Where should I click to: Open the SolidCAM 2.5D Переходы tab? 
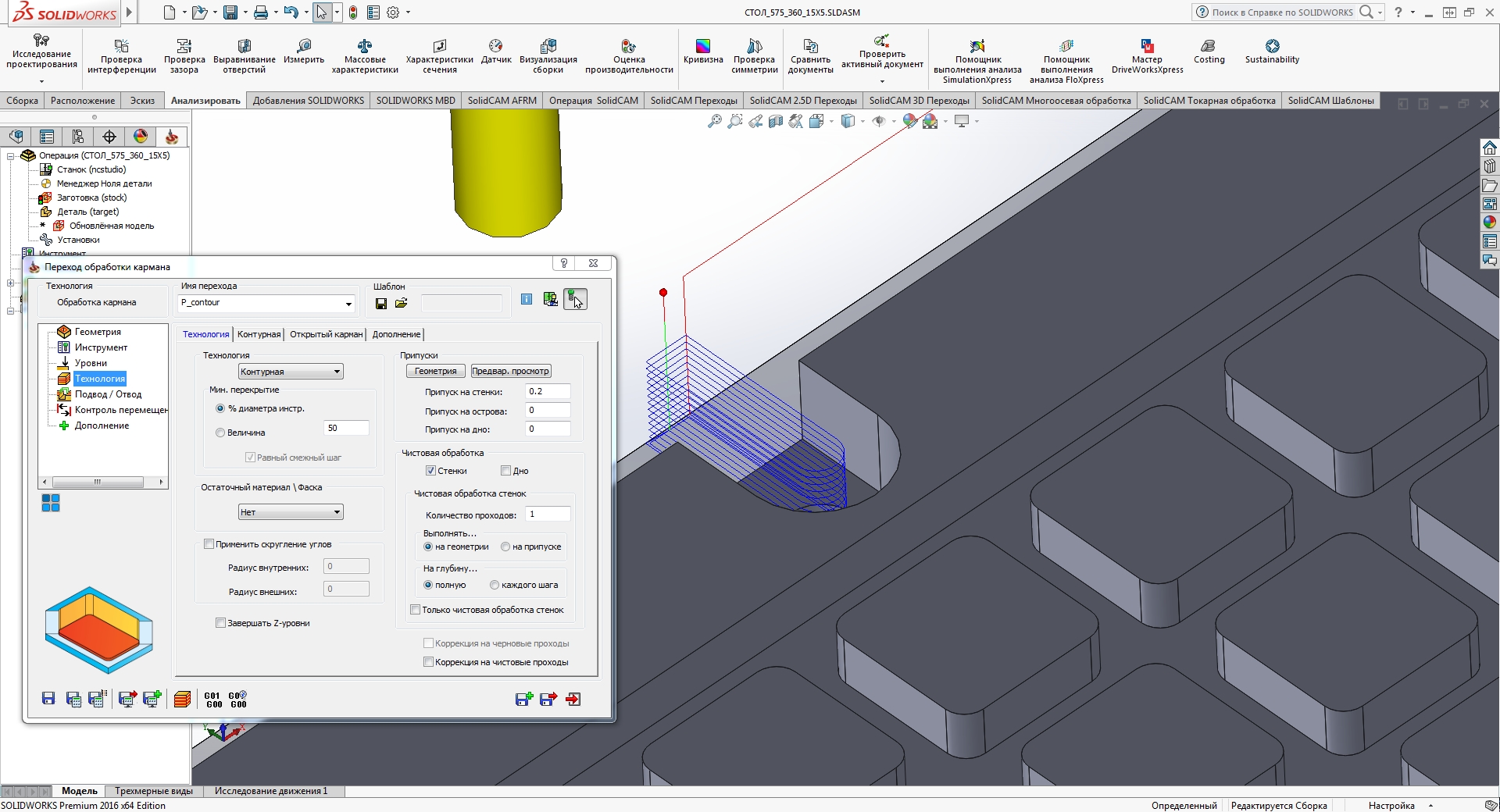803,101
